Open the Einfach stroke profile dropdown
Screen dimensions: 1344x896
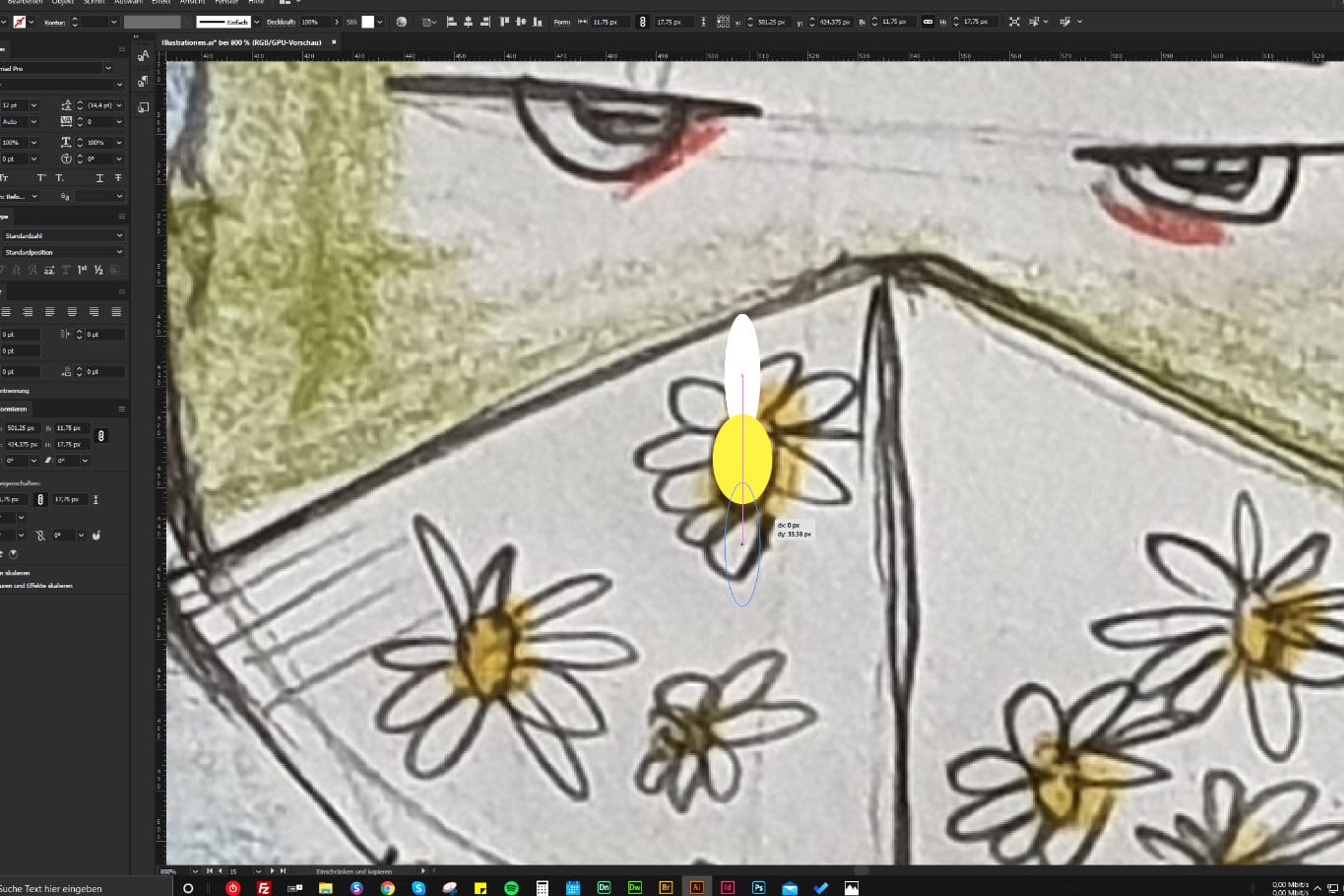pyautogui.click(x=257, y=22)
